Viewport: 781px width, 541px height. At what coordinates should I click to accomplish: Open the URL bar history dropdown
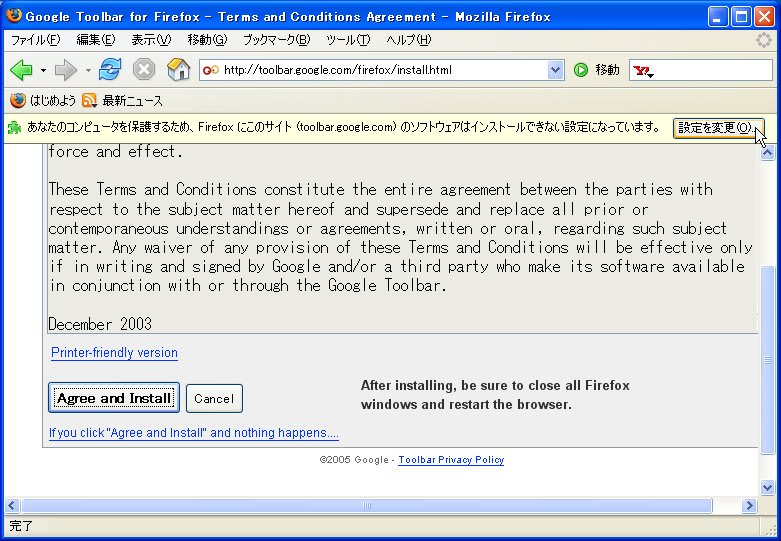556,70
